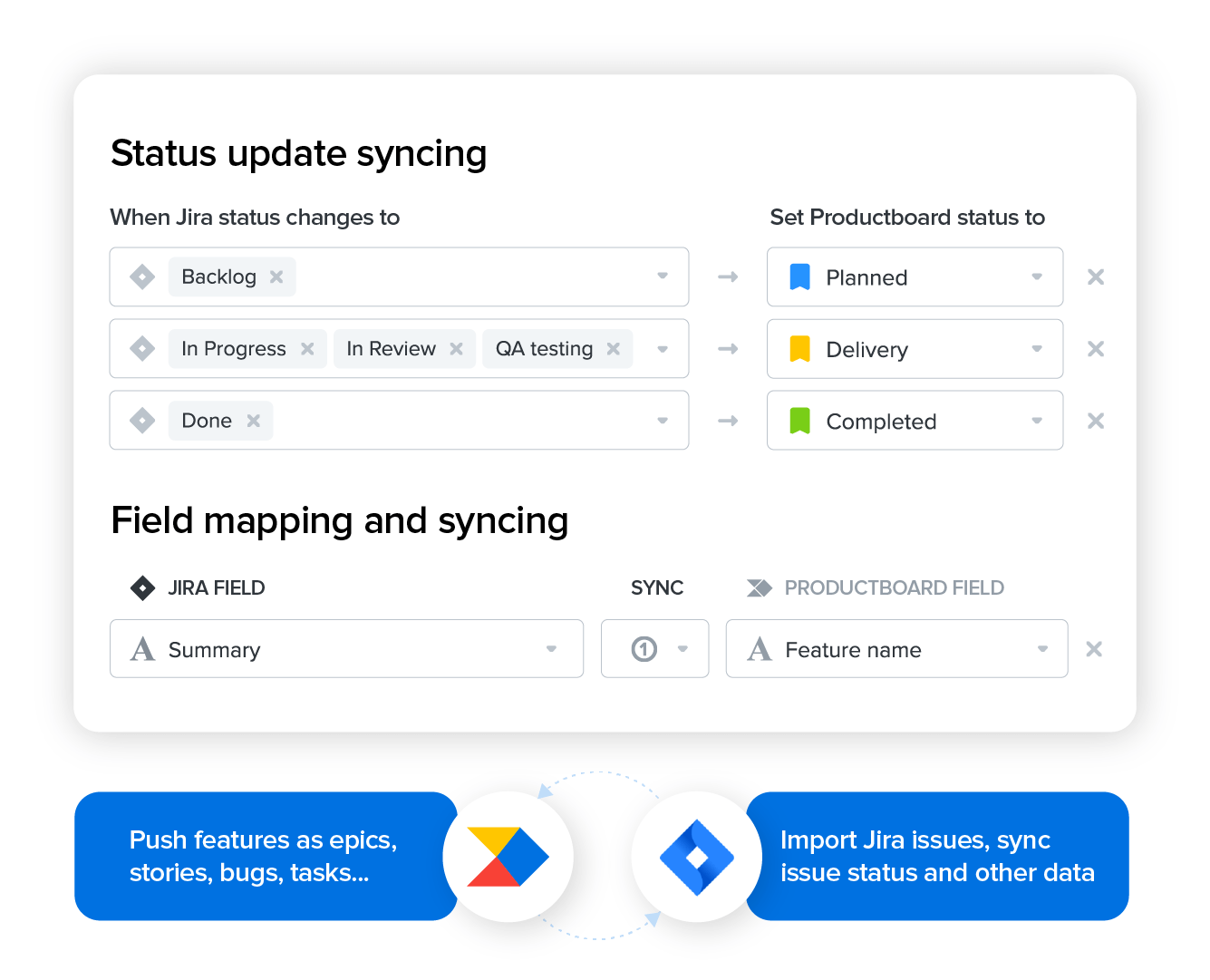
Task: Click the Import Jira issues banner
Action: coord(937,857)
